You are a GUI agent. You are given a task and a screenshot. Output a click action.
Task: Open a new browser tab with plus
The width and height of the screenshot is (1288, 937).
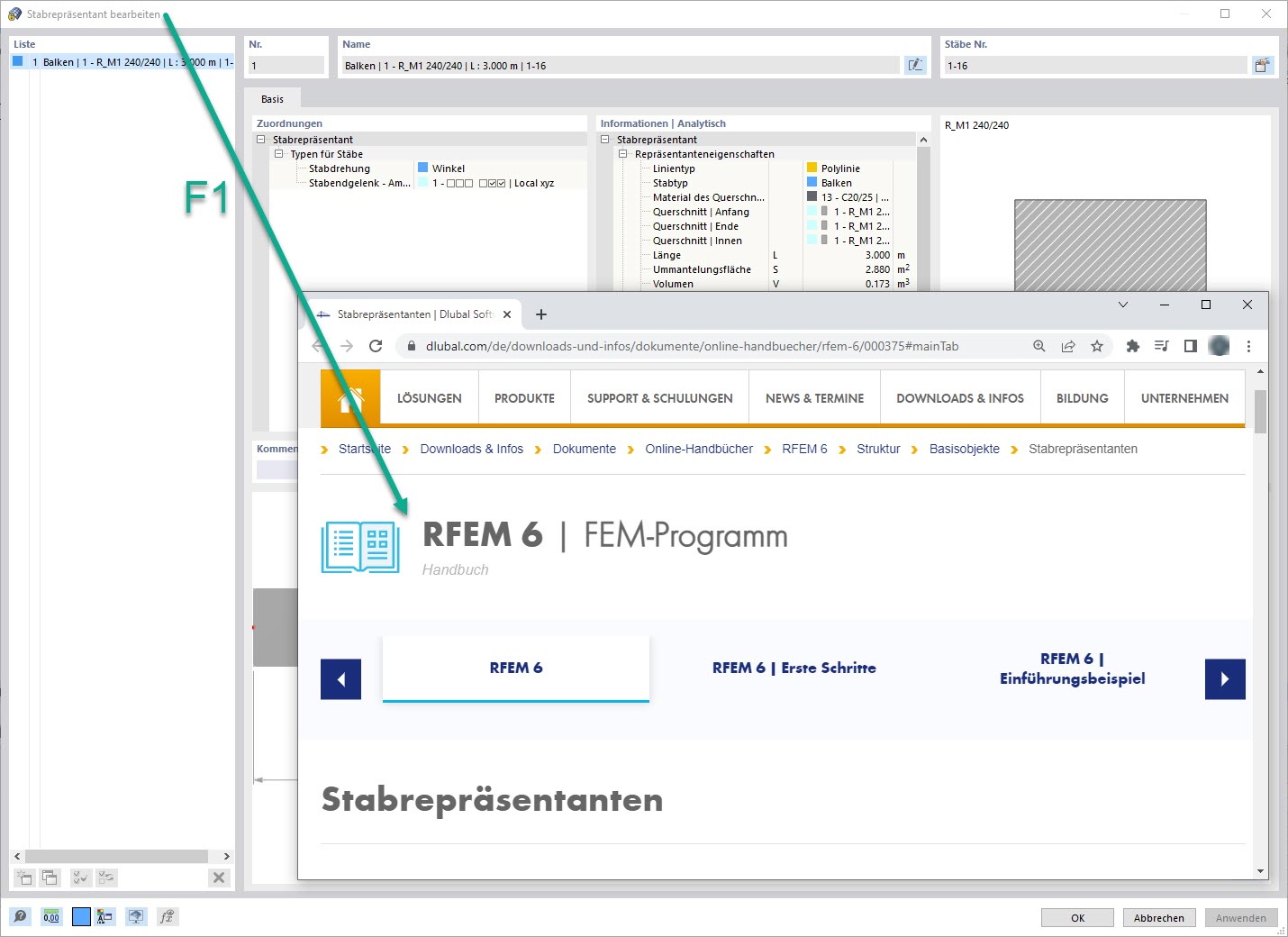(541, 314)
